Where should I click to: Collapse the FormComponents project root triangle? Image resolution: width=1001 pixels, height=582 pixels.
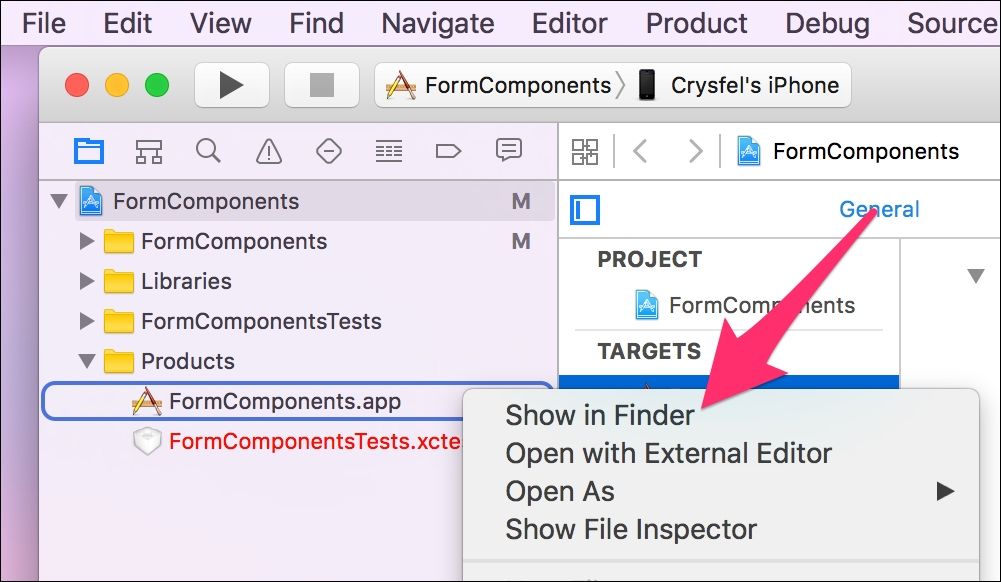click(x=59, y=202)
